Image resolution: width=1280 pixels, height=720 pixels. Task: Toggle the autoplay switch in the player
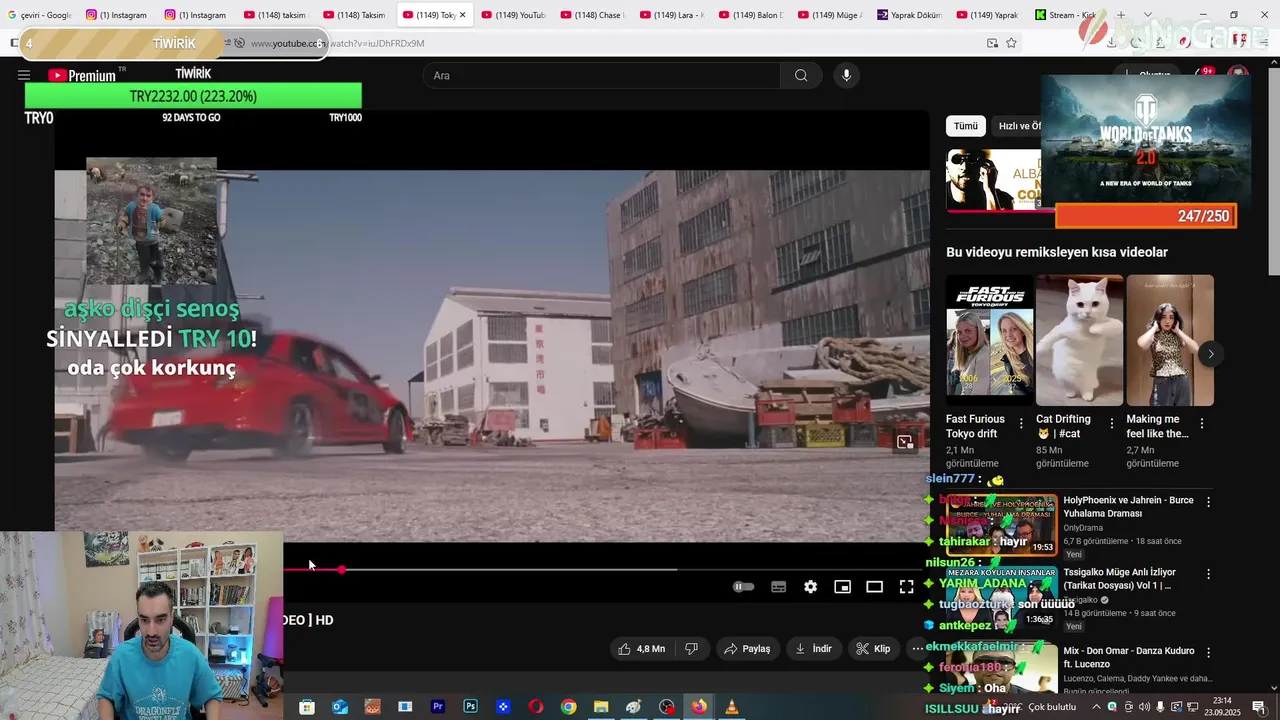click(744, 587)
